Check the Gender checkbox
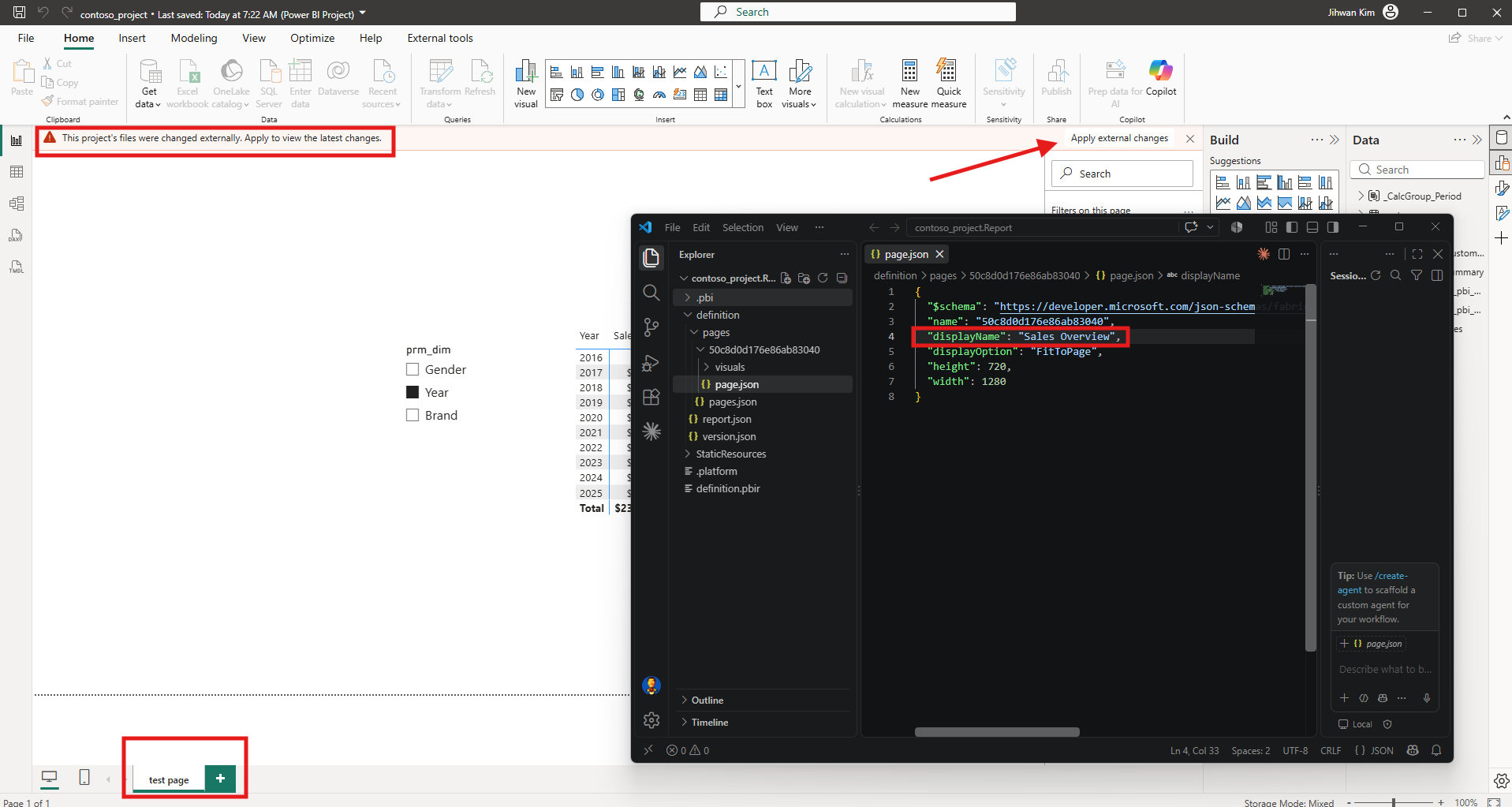 [x=413, y=369]
